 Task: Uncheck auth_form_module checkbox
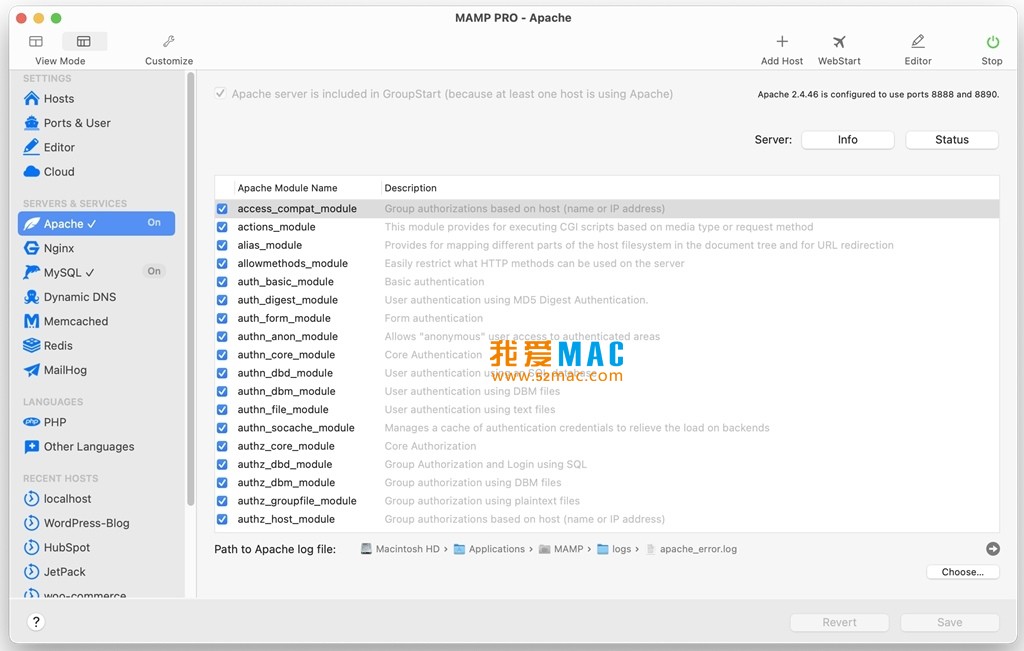[x=222, y=319]
